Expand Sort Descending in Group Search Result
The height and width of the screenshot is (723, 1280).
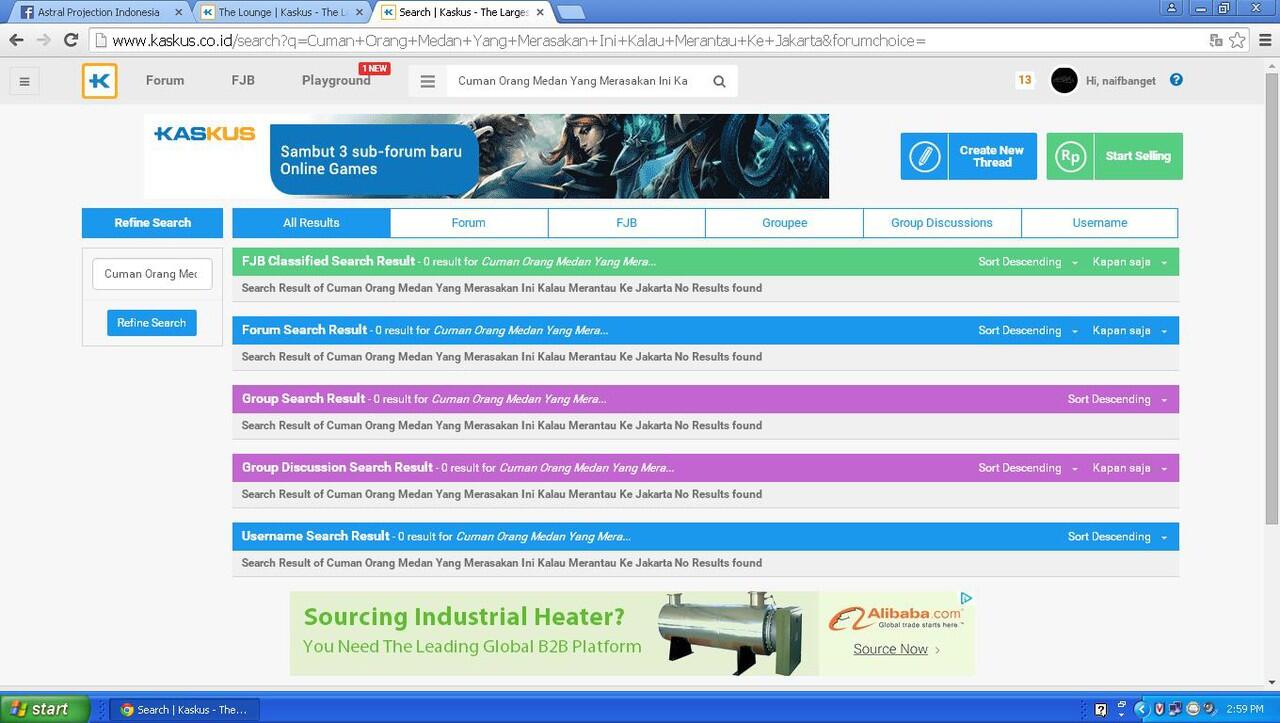(1117, 399)
